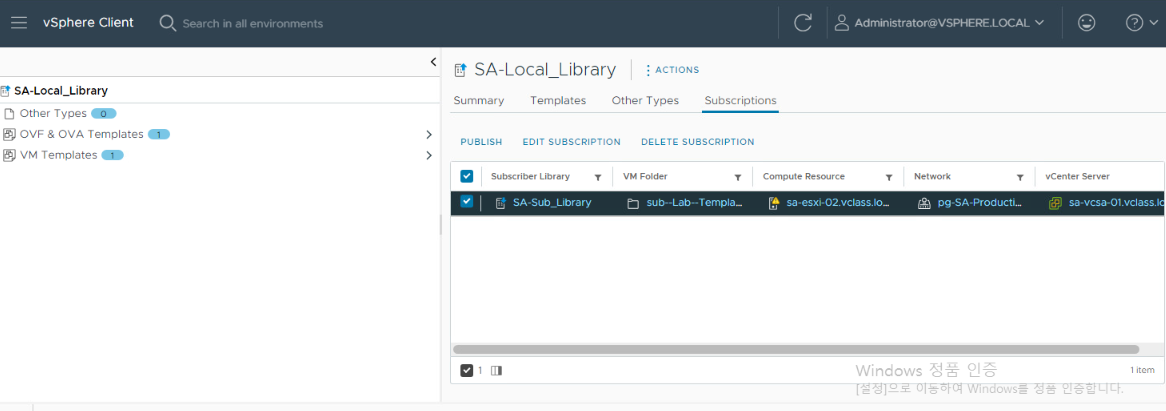Click the sub--Lab--Templa... folder cell
Viewport: 1166px width, 411px height.
695,202
